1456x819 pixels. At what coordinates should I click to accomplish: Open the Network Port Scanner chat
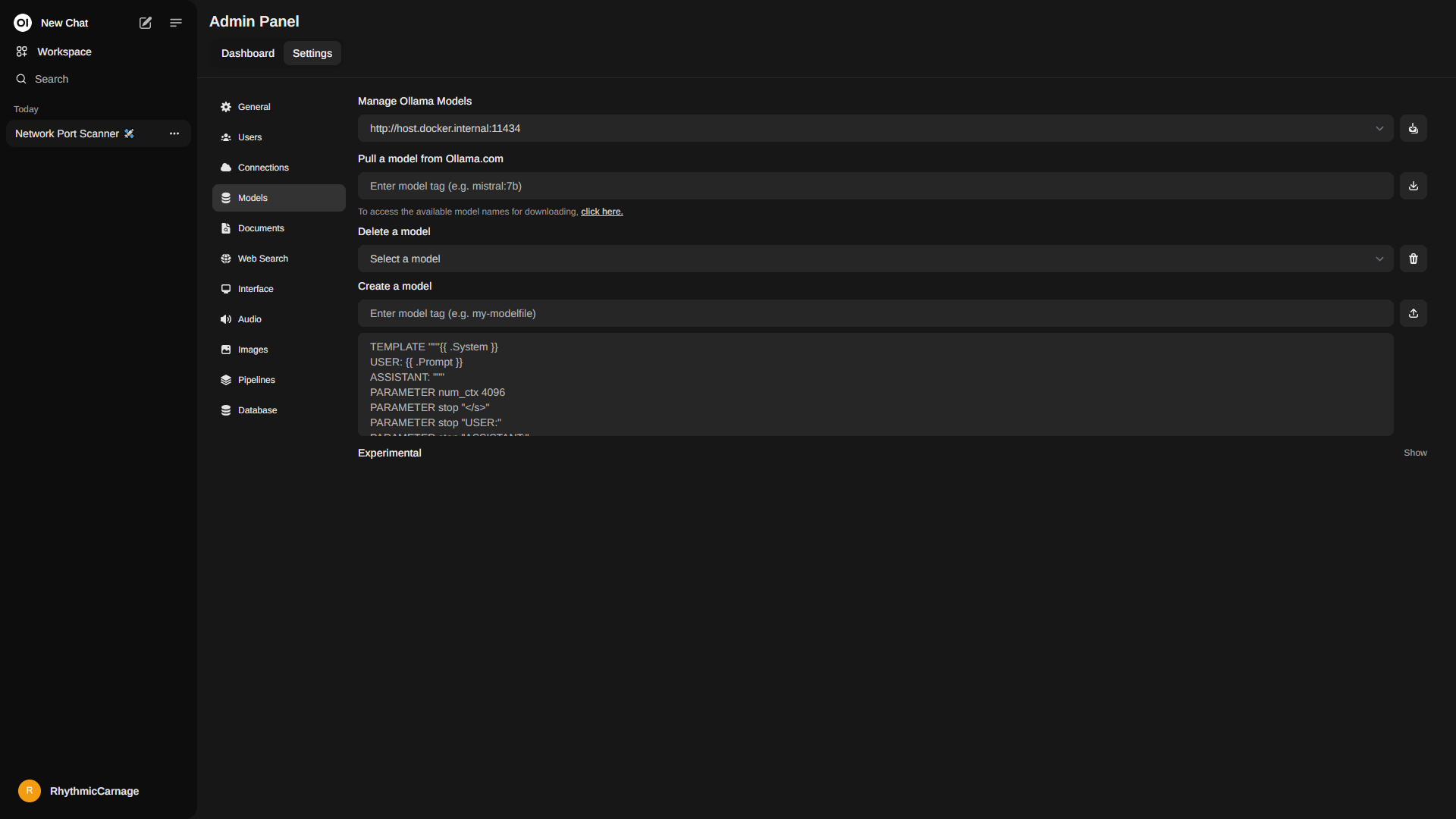(x=67, y=133)
